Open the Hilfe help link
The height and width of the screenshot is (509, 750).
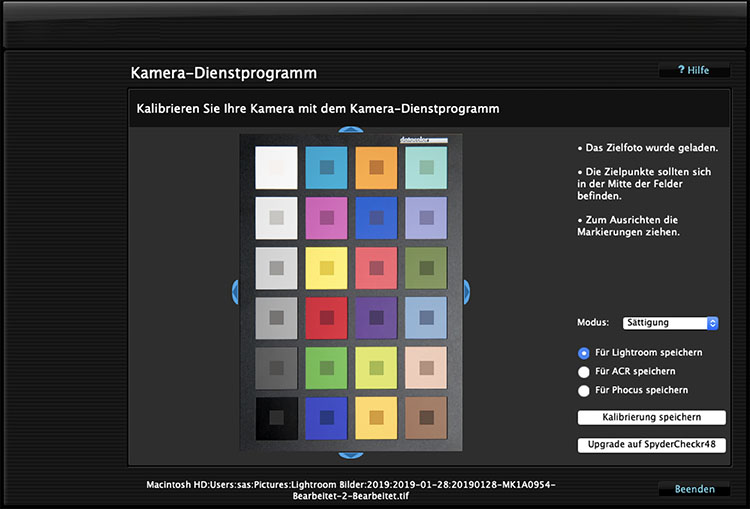pos(694,70)
